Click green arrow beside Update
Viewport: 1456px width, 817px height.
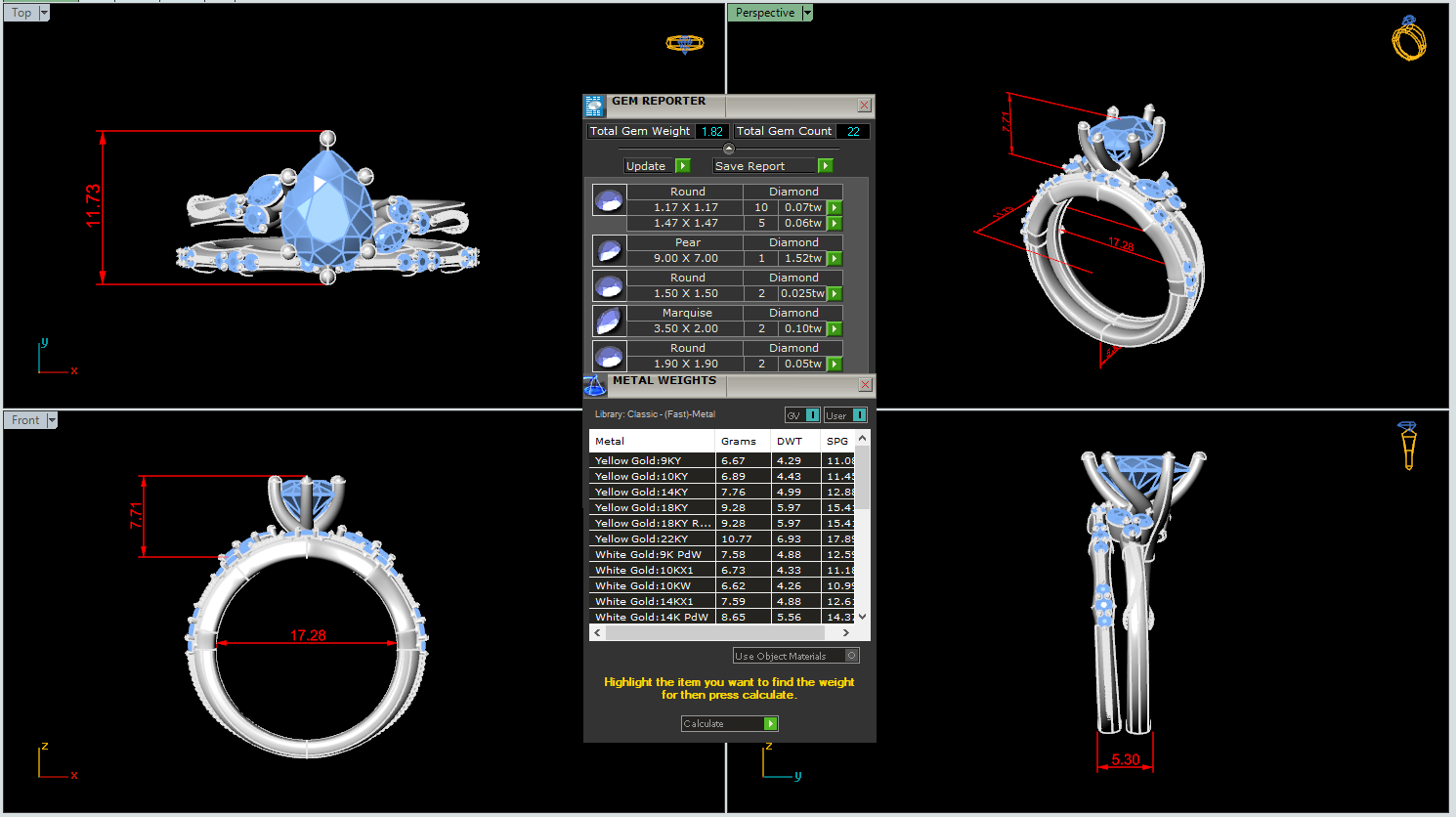point(682,166)
